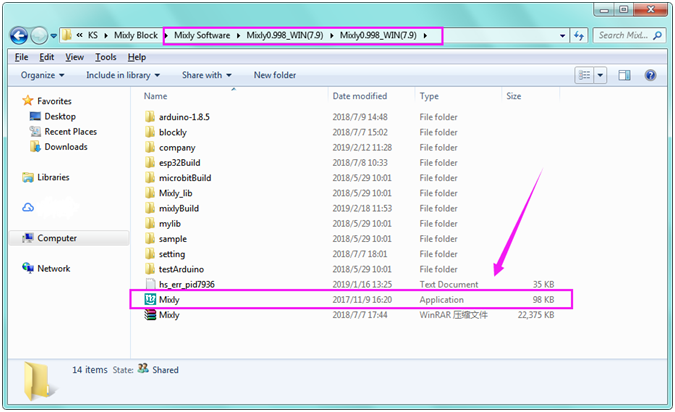Open Include in library dropdown
The height and width of the screenshot is (412, 675).
click(123, 75)
